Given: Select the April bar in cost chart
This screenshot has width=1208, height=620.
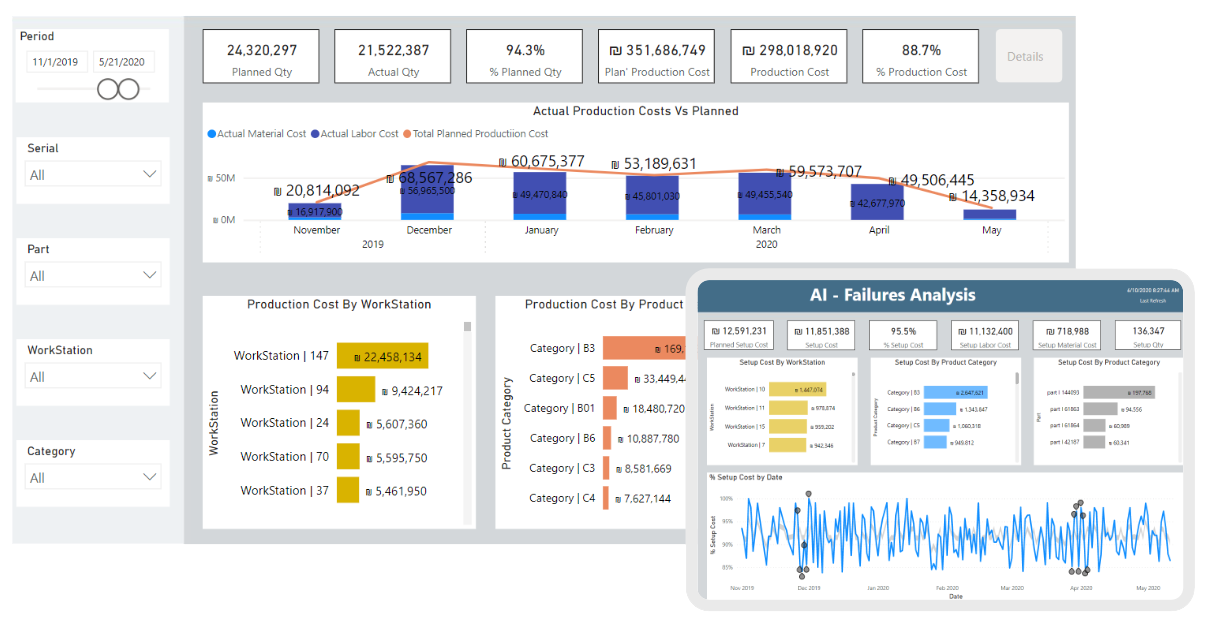Looking at the screenshot, I should [877, 202].
